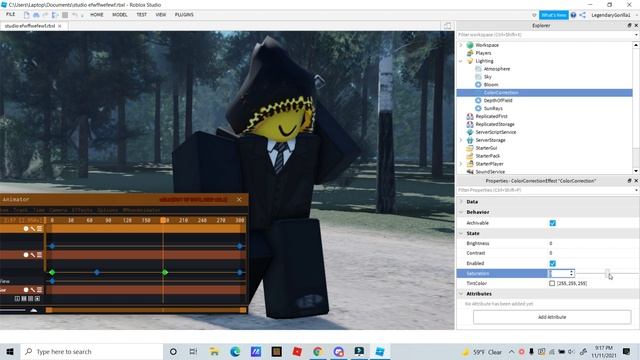Select the Players icon in Explorer
This screenshot has height=360, width=640.
click(470, 53)
